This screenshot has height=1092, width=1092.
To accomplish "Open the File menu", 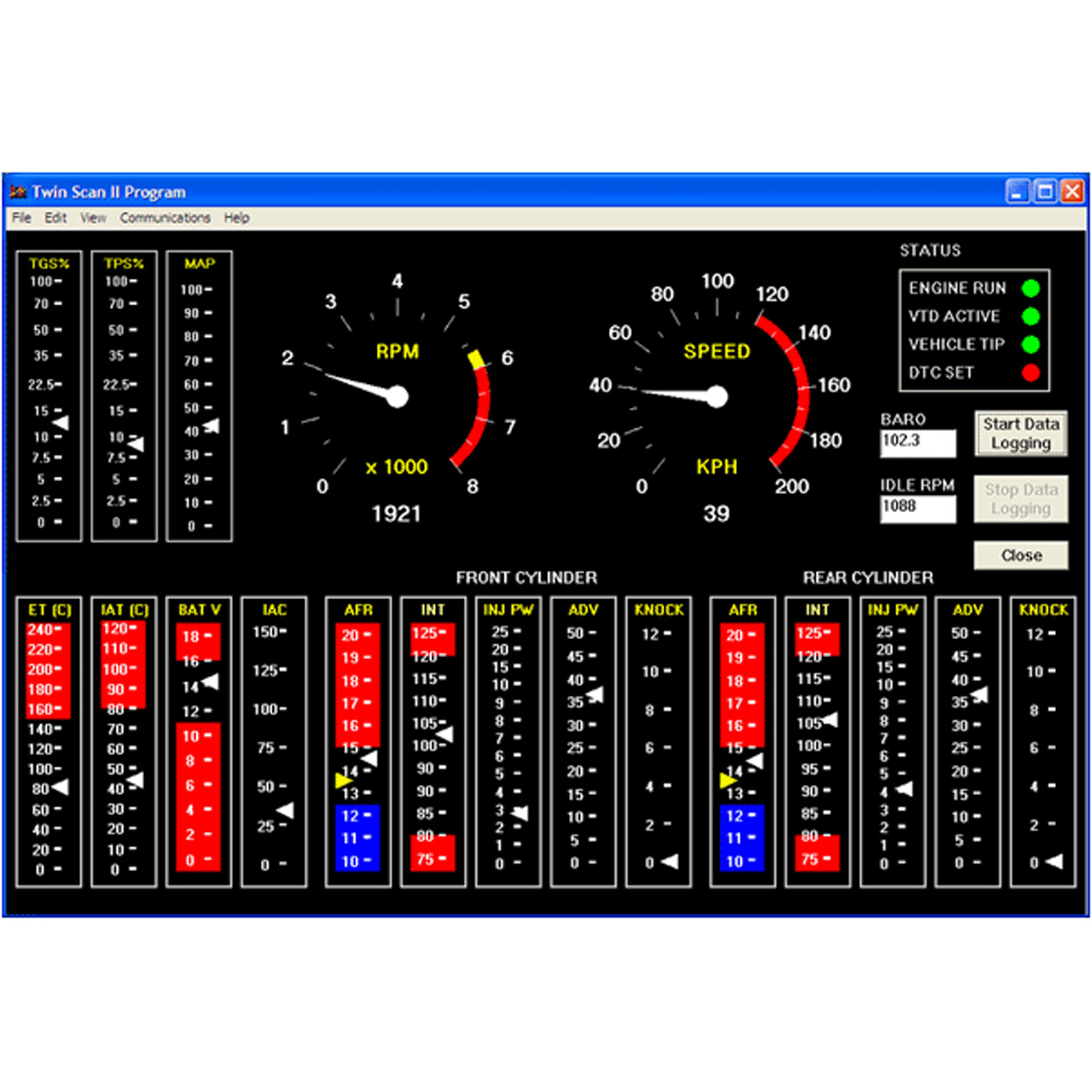I will [21, 218].
